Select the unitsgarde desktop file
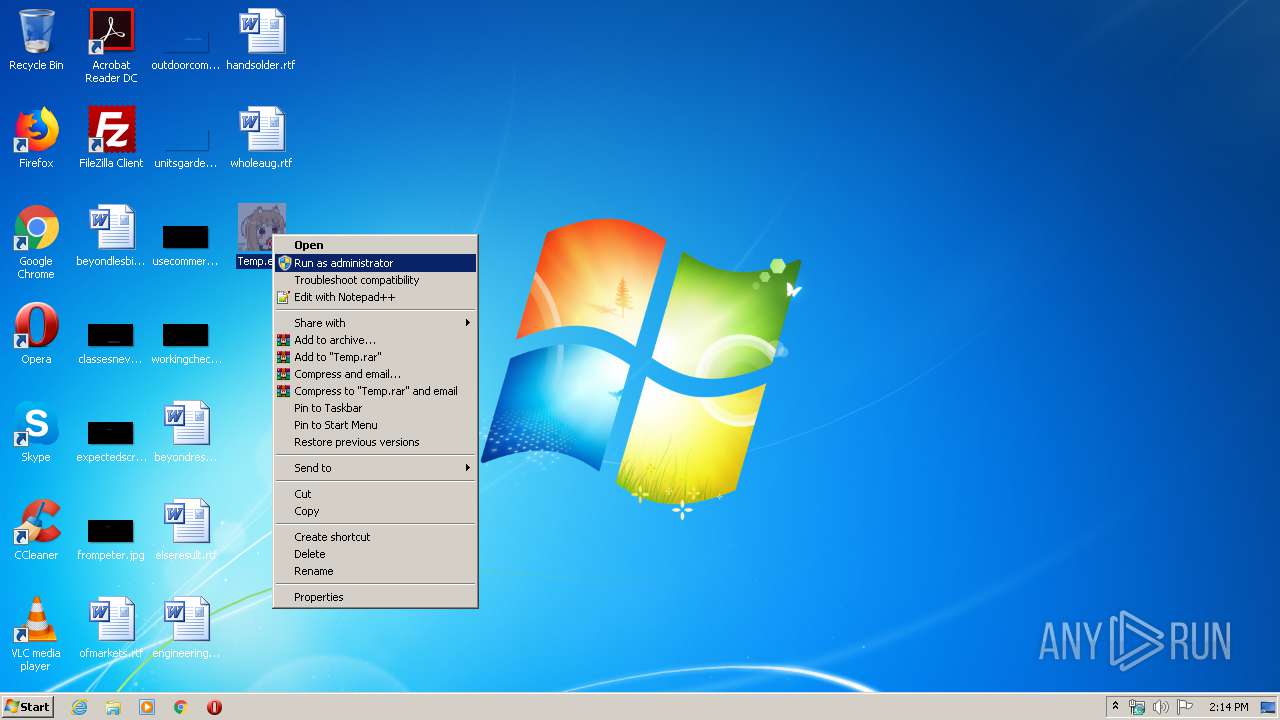1280x720 pixels. pyautogui.click(x=186, y=139)
